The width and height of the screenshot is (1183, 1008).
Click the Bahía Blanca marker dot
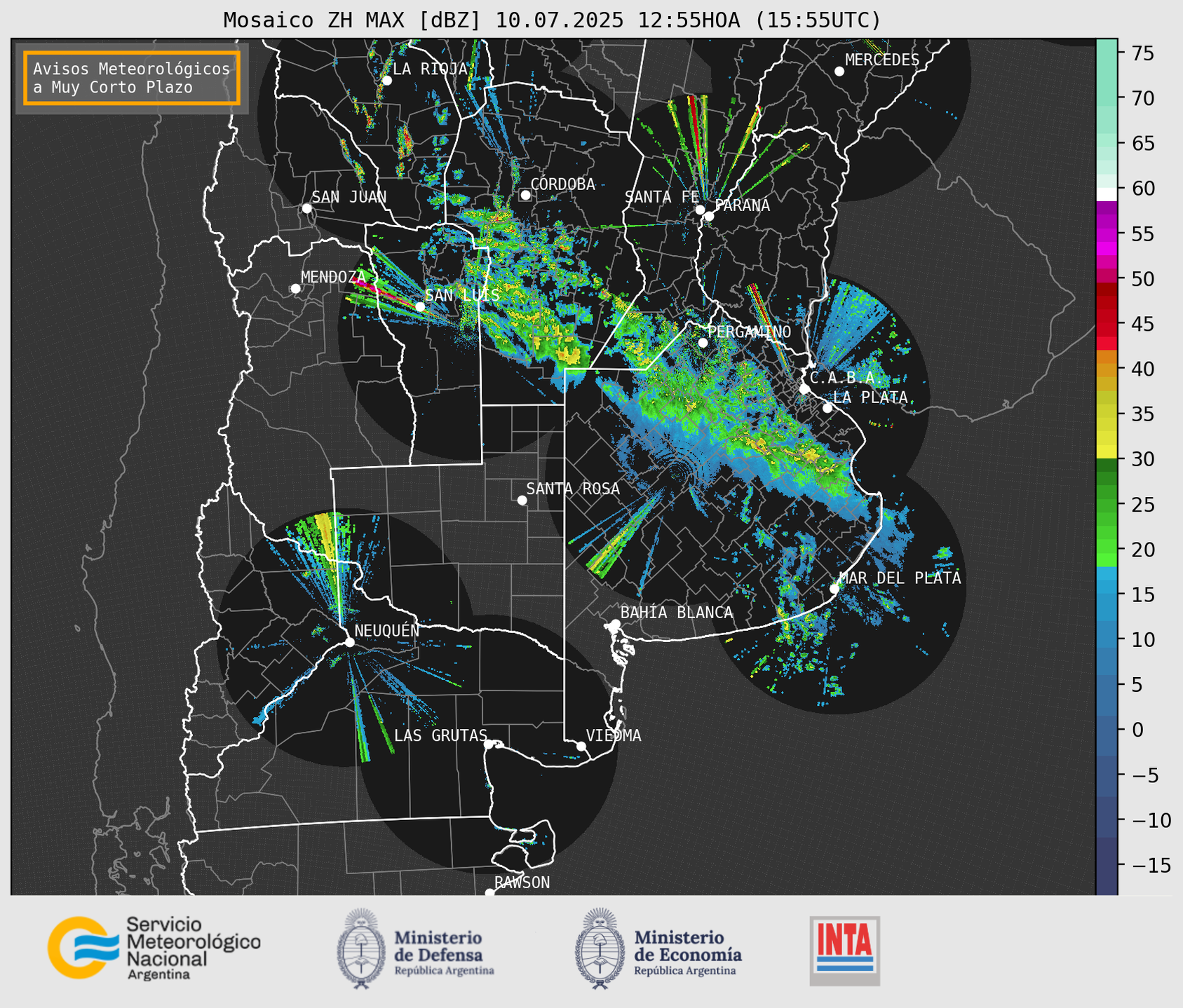coord(615,624)
